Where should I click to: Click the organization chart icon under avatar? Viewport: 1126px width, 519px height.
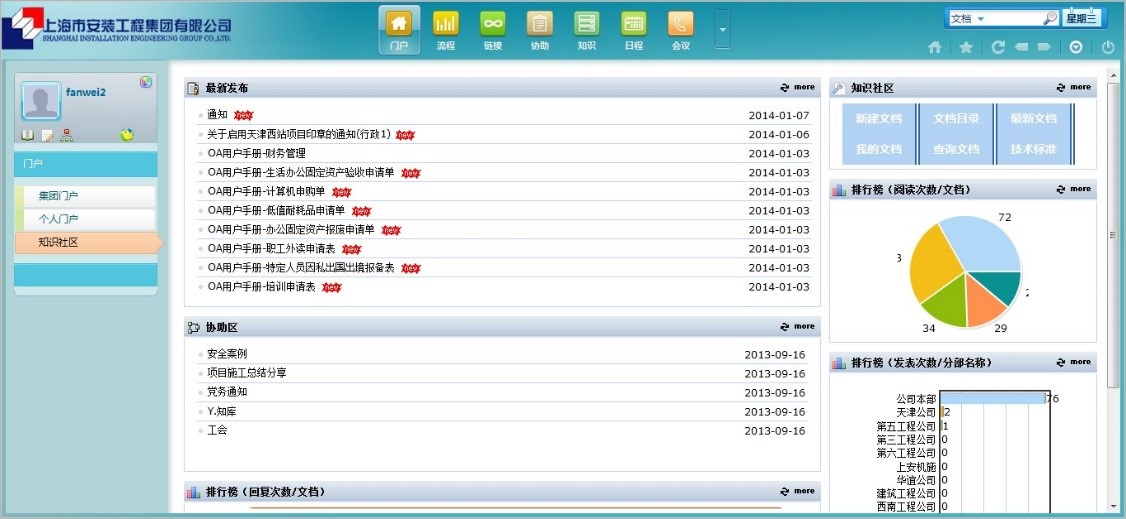pyautogui.click(x=67, y=135)
